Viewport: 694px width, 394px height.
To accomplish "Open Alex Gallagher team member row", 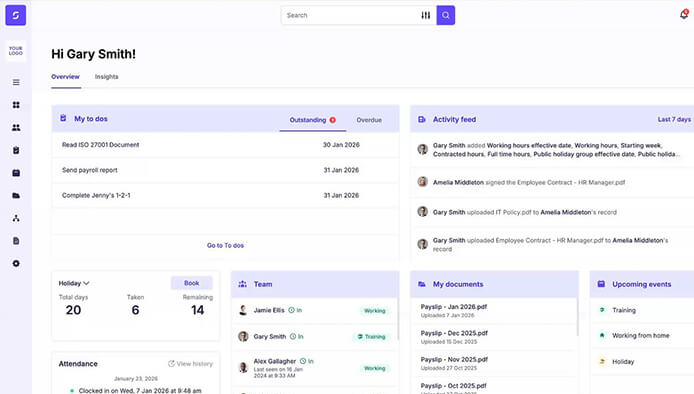I will [315, 368].
